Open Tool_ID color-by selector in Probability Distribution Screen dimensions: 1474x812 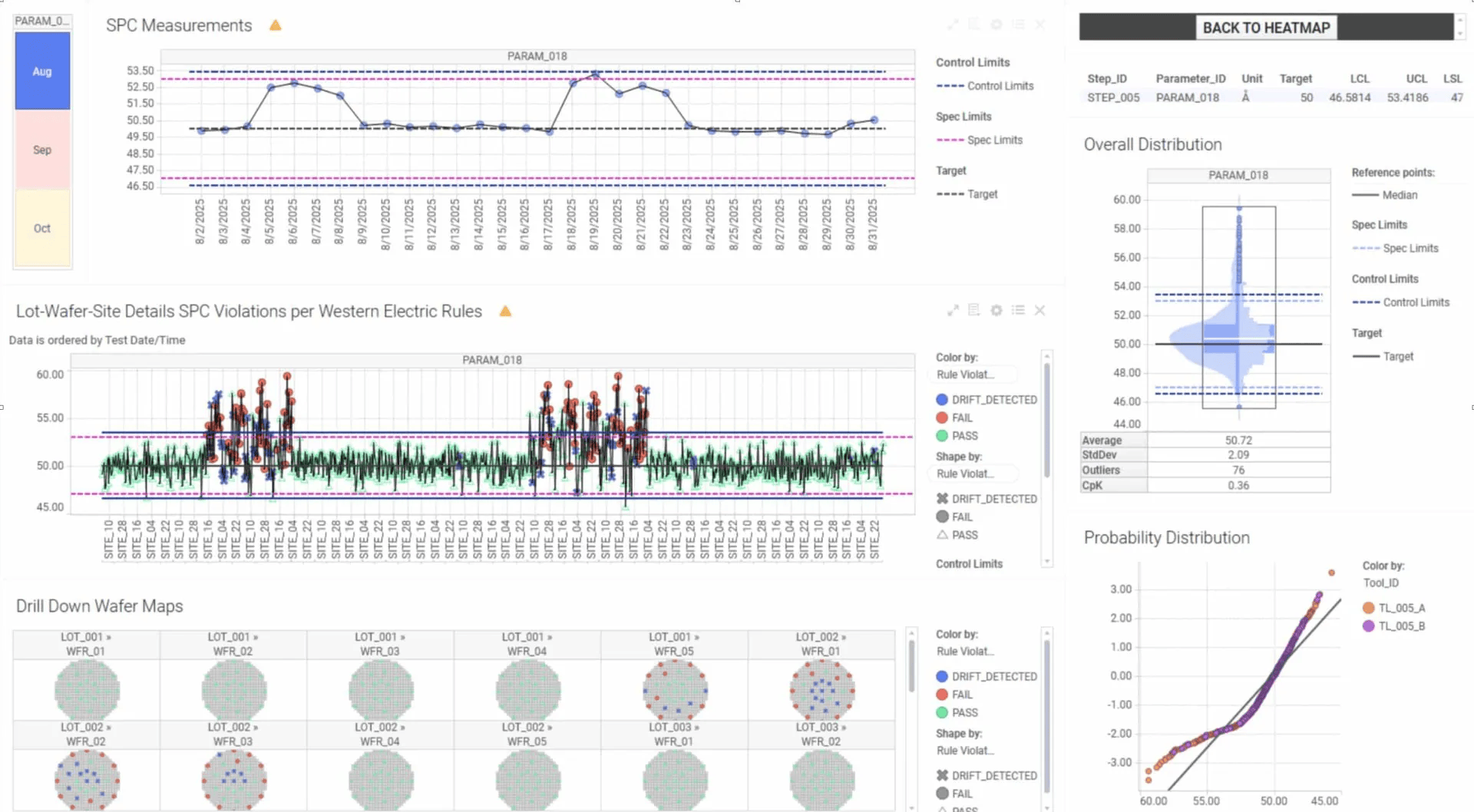pyautogui.click(x=1381, y=583)
